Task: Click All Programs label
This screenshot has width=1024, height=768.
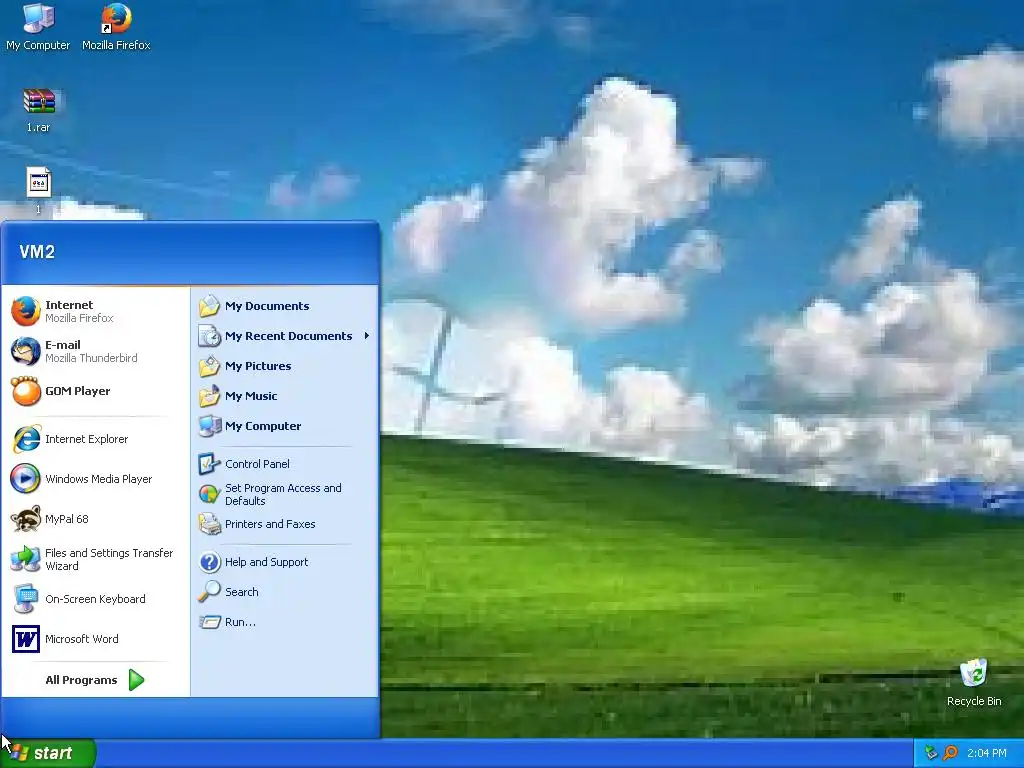Action: 81,680
